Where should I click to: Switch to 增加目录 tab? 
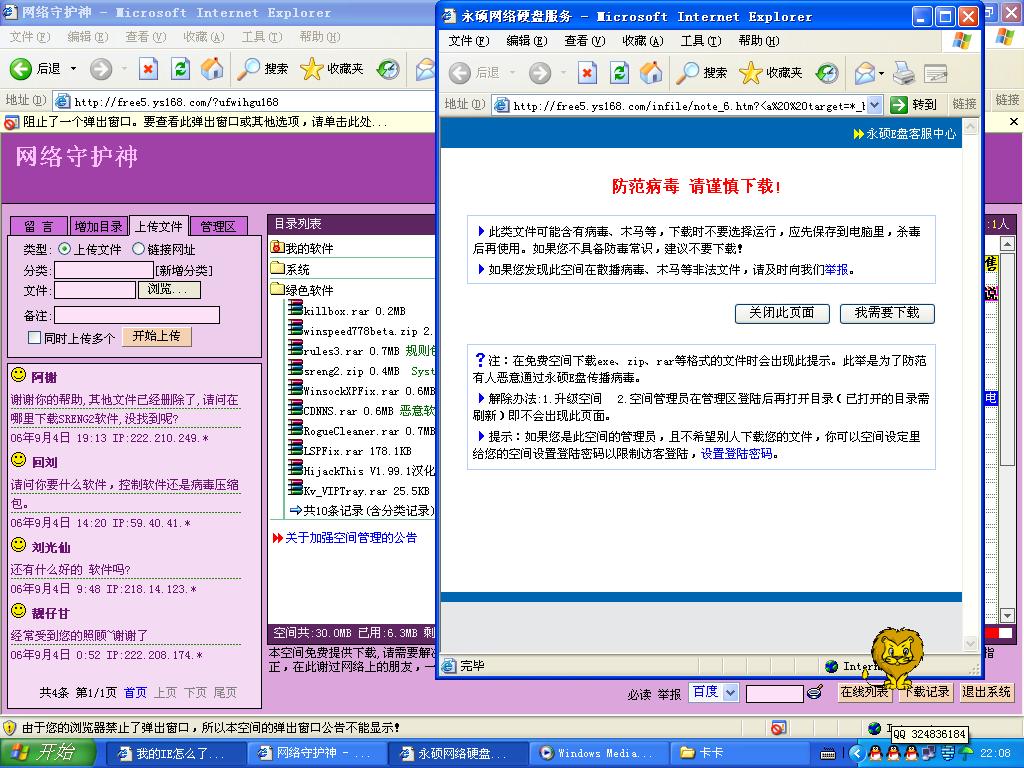pos(98,227)
